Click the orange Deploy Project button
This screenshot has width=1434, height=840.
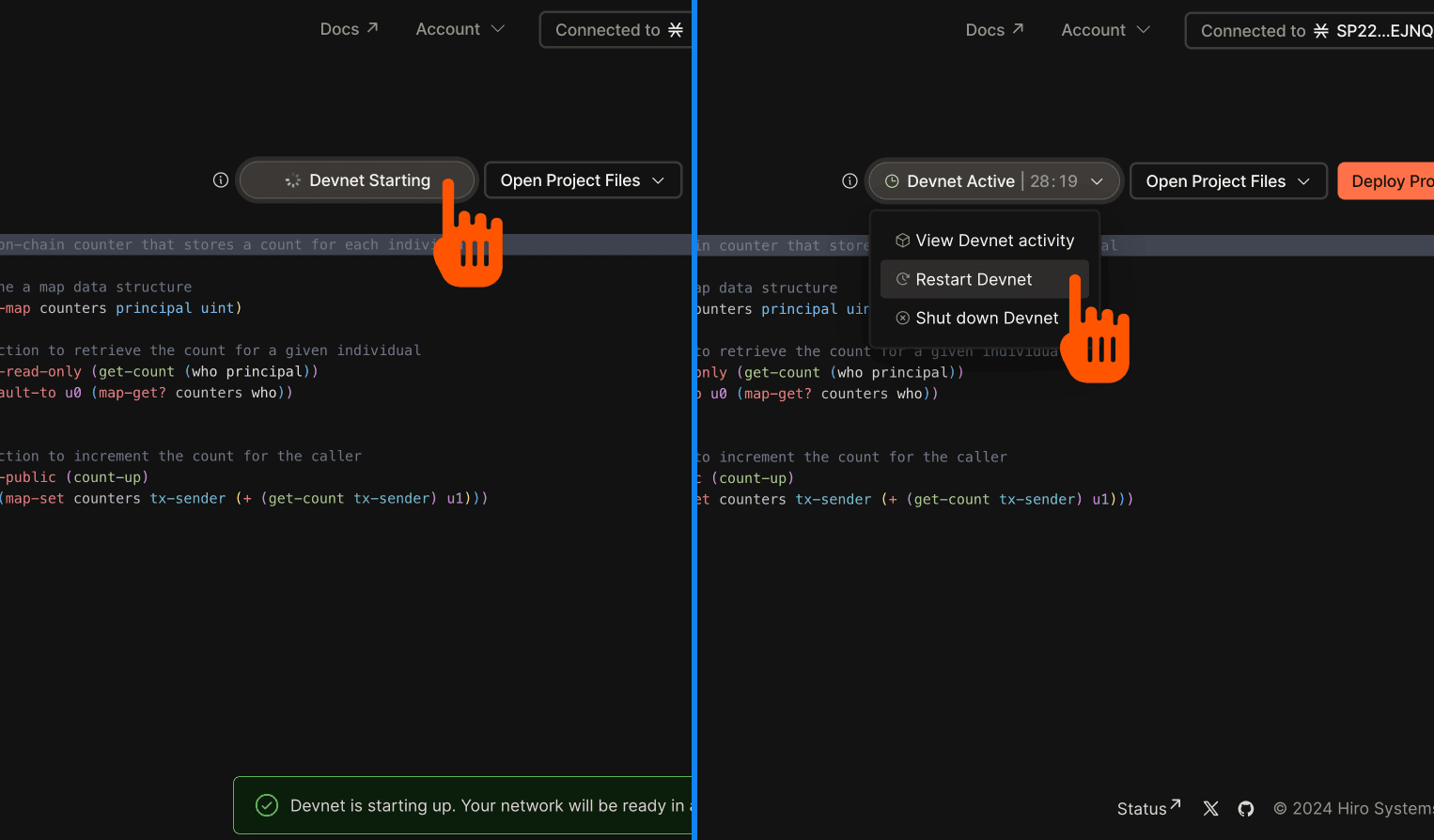point(1386,180)
